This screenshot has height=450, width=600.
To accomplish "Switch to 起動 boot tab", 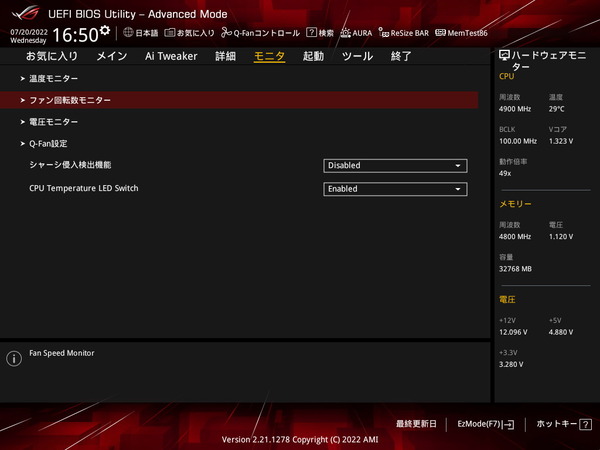I will 313,56.
